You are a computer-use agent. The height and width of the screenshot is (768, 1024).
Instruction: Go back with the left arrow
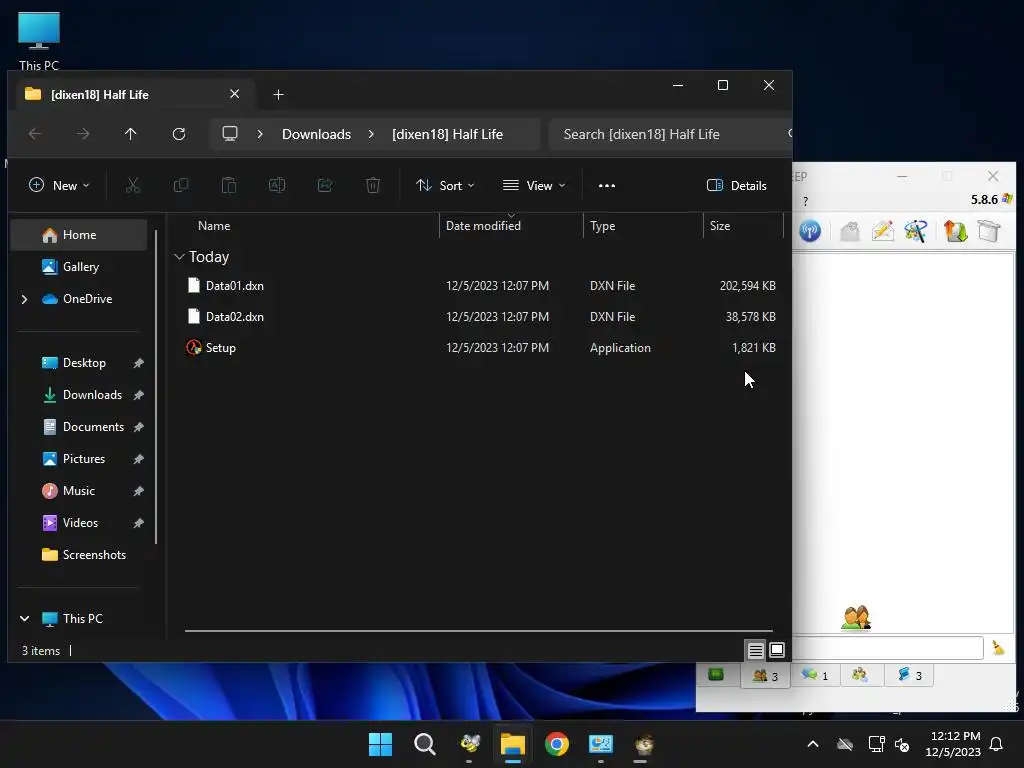(x=35, y=134)
